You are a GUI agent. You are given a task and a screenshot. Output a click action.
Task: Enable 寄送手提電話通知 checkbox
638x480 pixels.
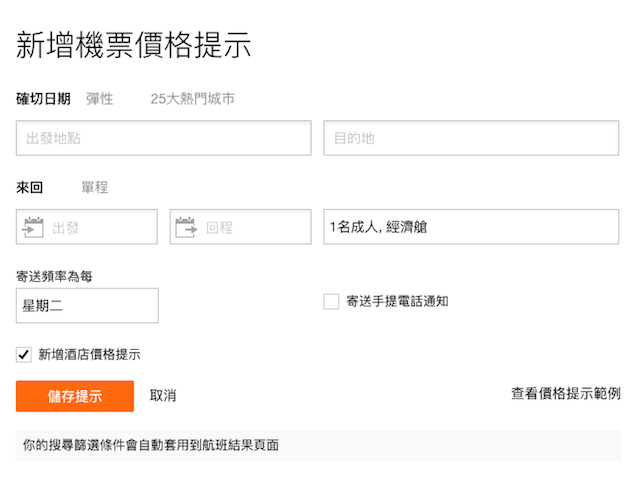point(331,302)
